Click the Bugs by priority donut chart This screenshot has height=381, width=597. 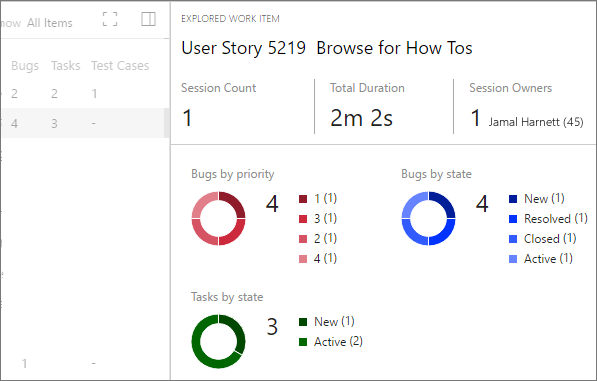click(x=219, y=218)
